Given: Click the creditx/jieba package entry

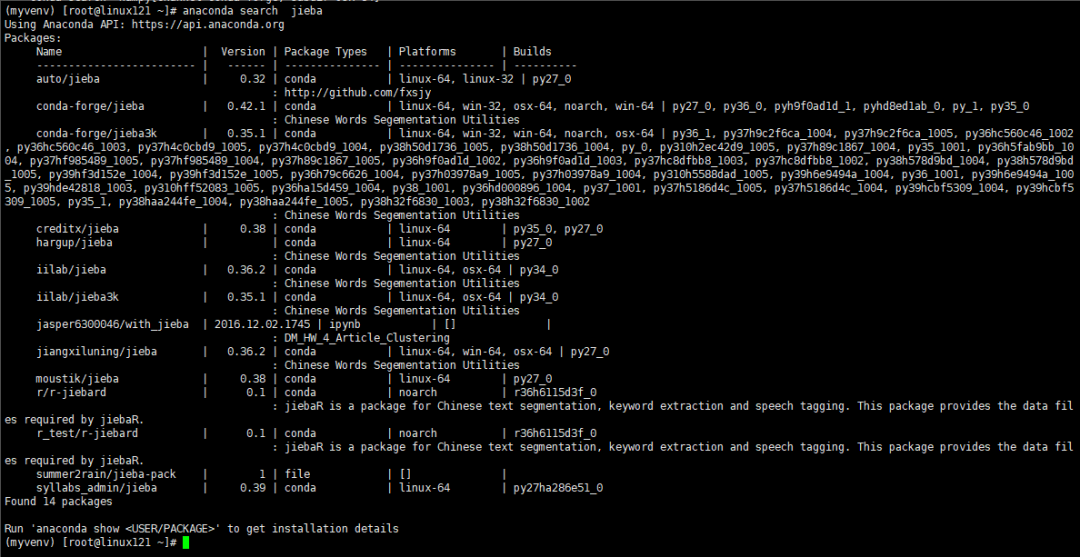Looking at the screenshot, I should tap(77, 229).
